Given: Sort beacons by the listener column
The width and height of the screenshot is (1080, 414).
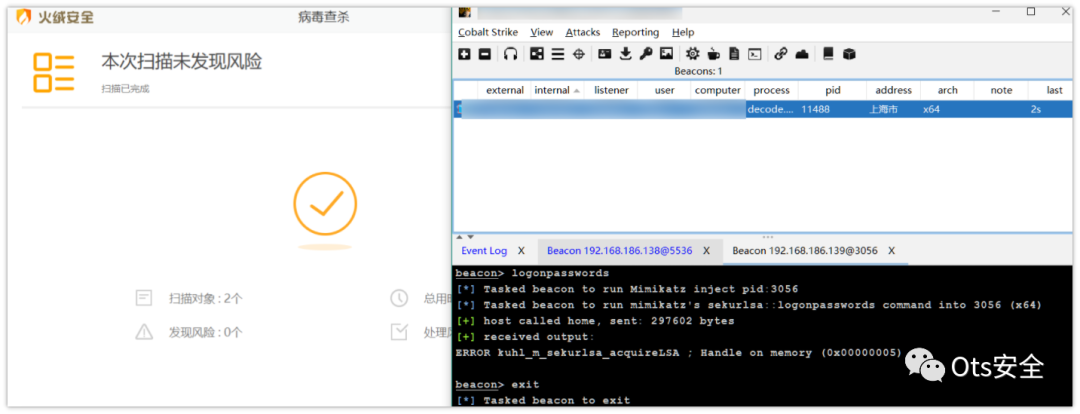Looking at the screenshot, I should [x=611, y=90].
